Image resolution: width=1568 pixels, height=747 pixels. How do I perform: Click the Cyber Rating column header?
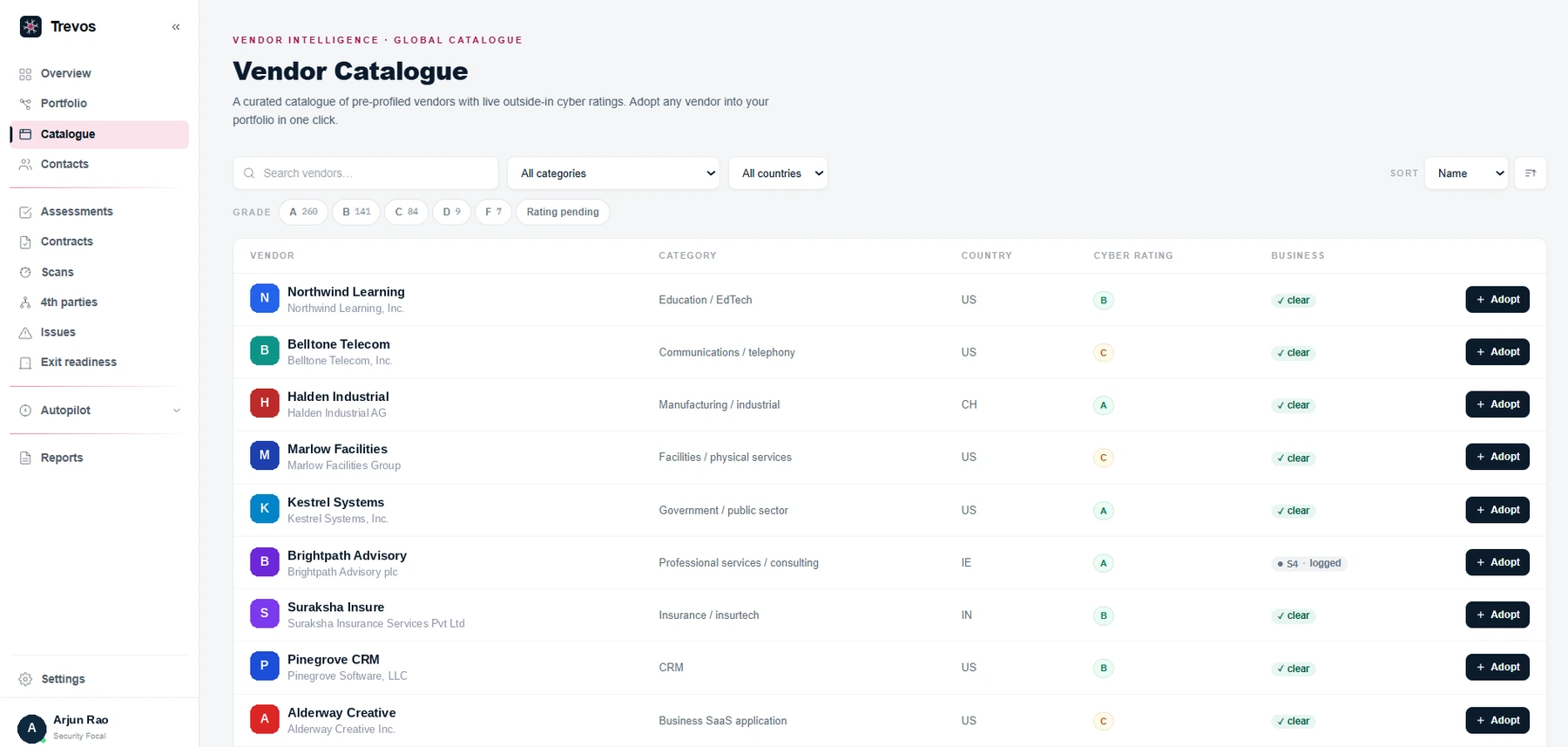[x=1133, y=255]
